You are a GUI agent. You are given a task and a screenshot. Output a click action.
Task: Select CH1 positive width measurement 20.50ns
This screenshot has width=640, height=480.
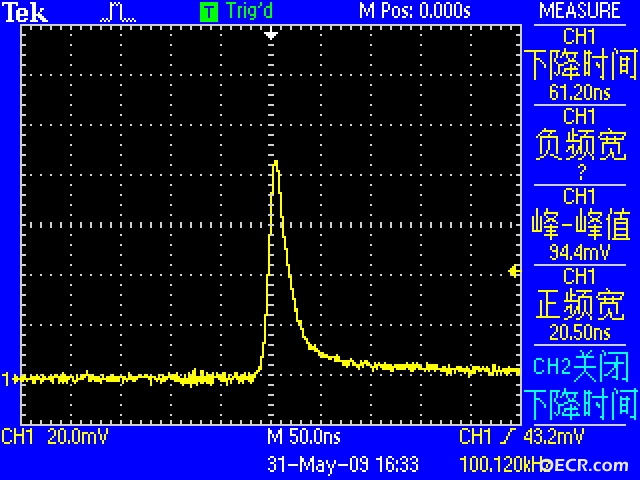click(580, 305)
